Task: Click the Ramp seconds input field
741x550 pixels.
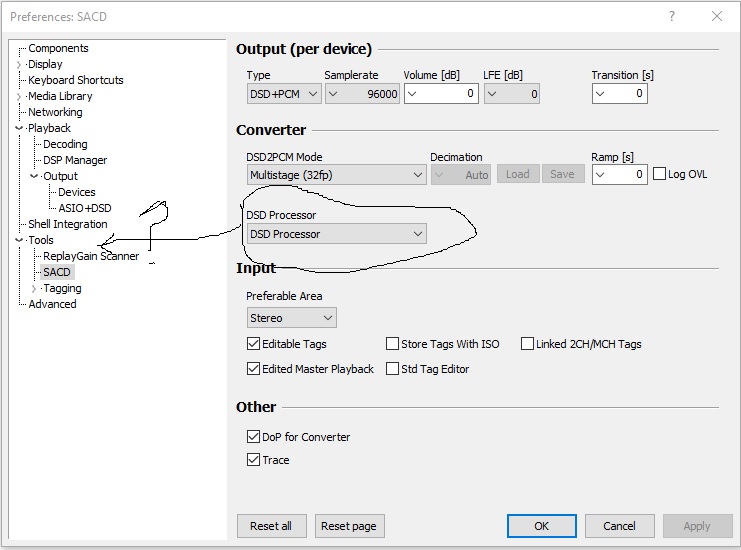Action: pos(619,174)
